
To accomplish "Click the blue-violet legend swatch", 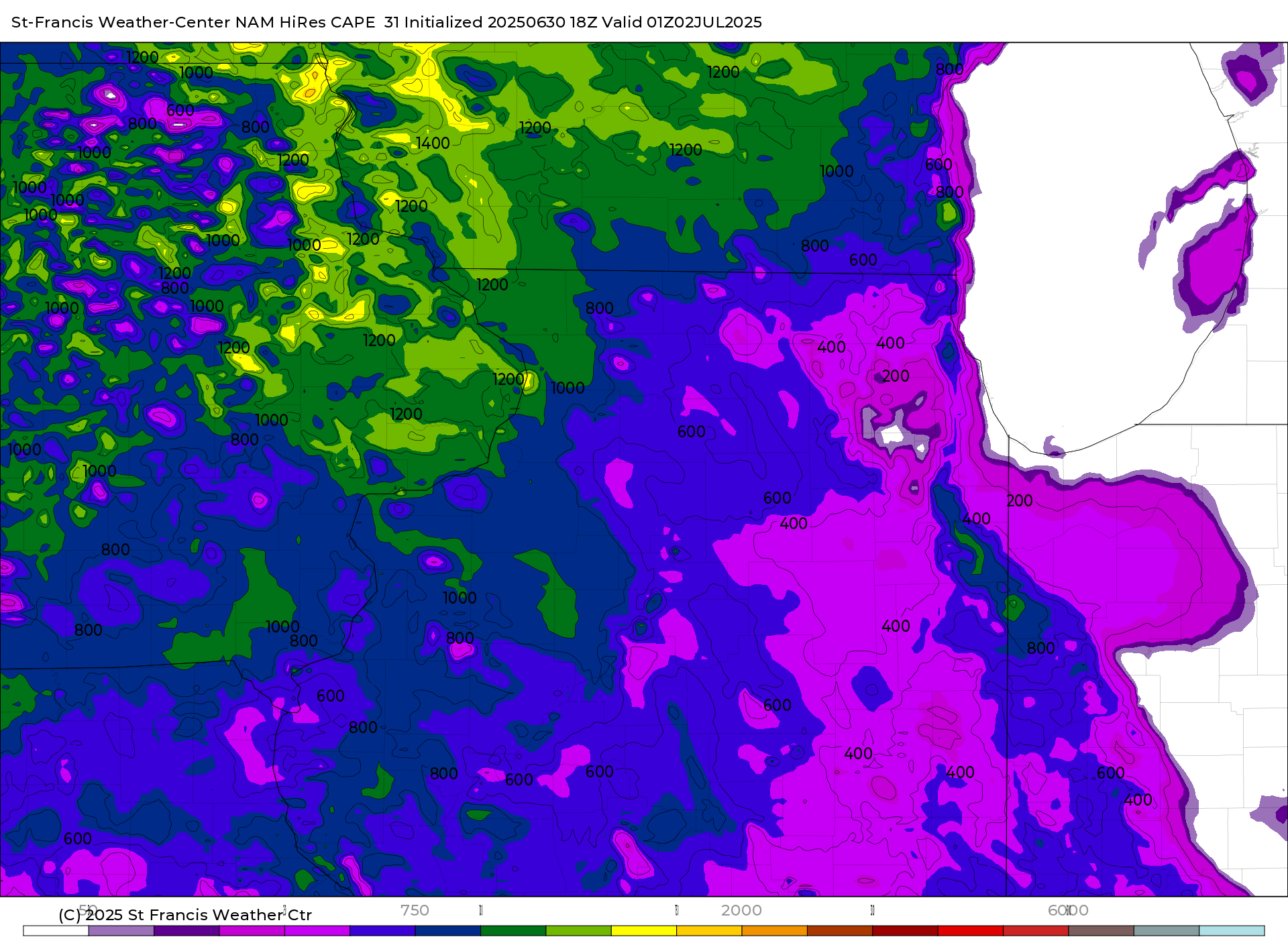I will (382, 931).
